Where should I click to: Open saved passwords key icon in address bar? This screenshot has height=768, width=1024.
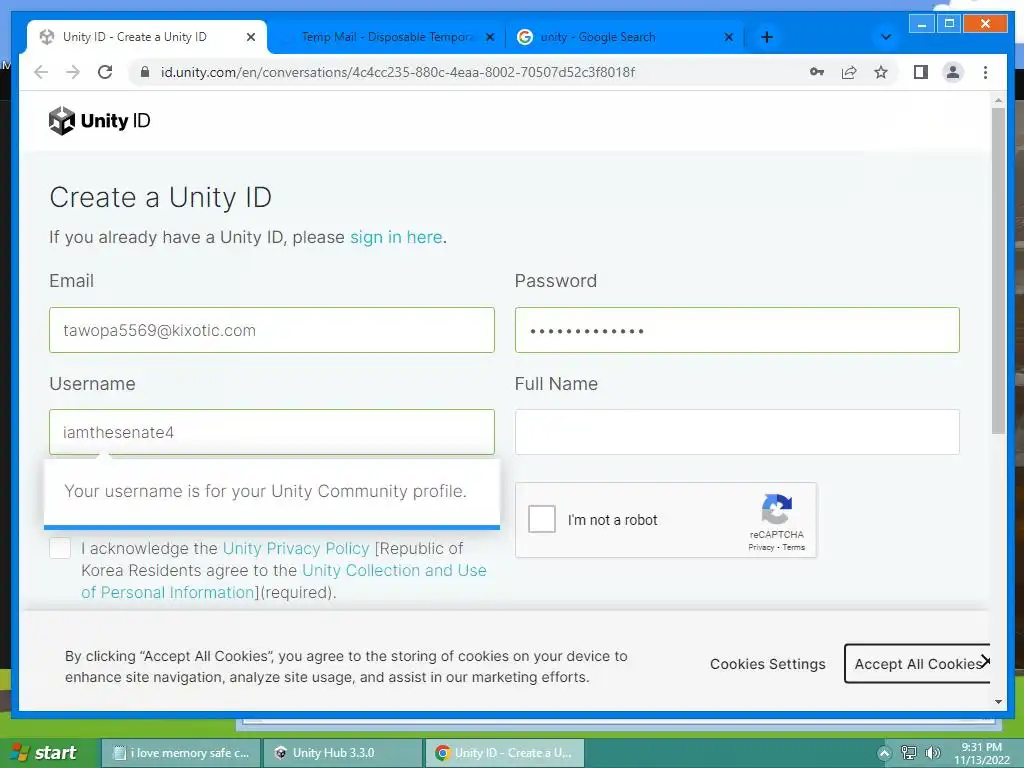coord(816,72)
